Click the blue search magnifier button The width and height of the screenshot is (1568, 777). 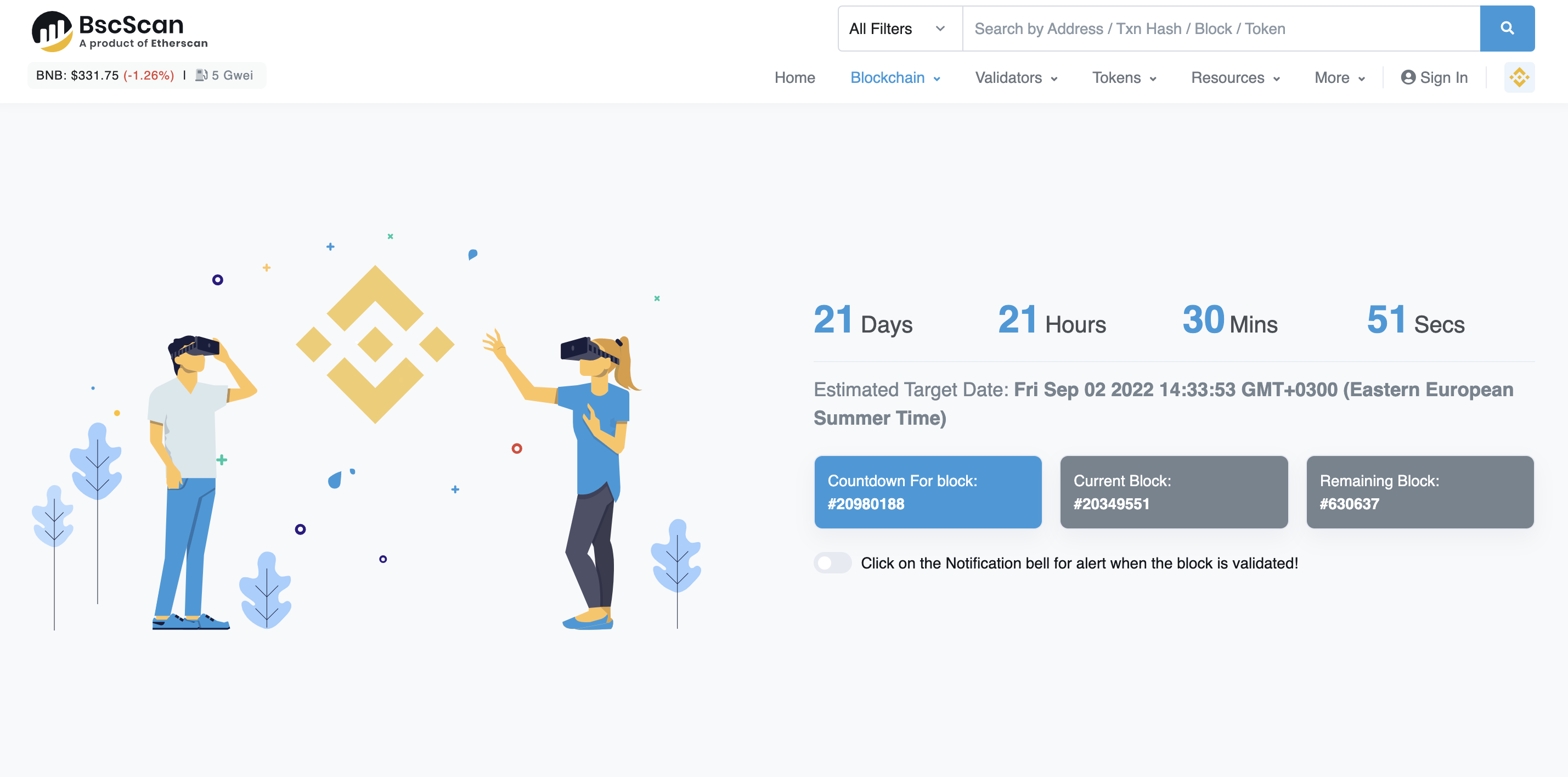[x=1507, y=29]
